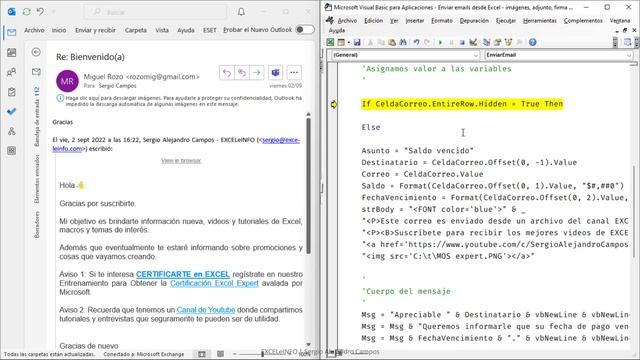Click breakpoint arrow in VBA margin
This screenshot has height=360, width=640.
point(333,104)
